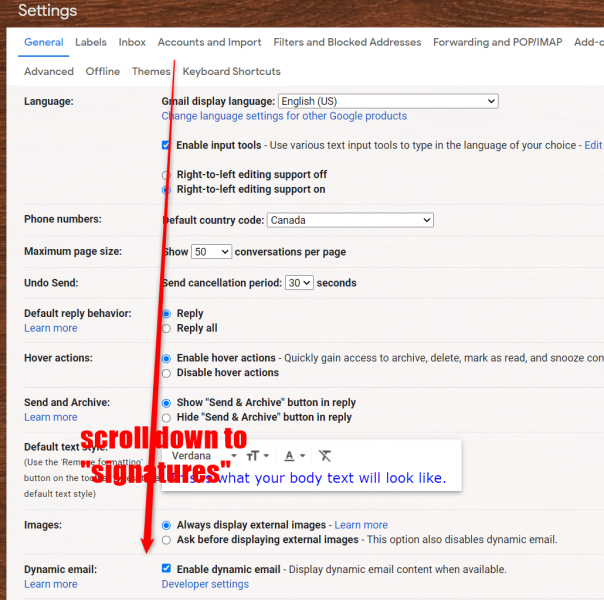604x600 pixels.
Task: Open the Developer settings link
Action: coord(205,584)
